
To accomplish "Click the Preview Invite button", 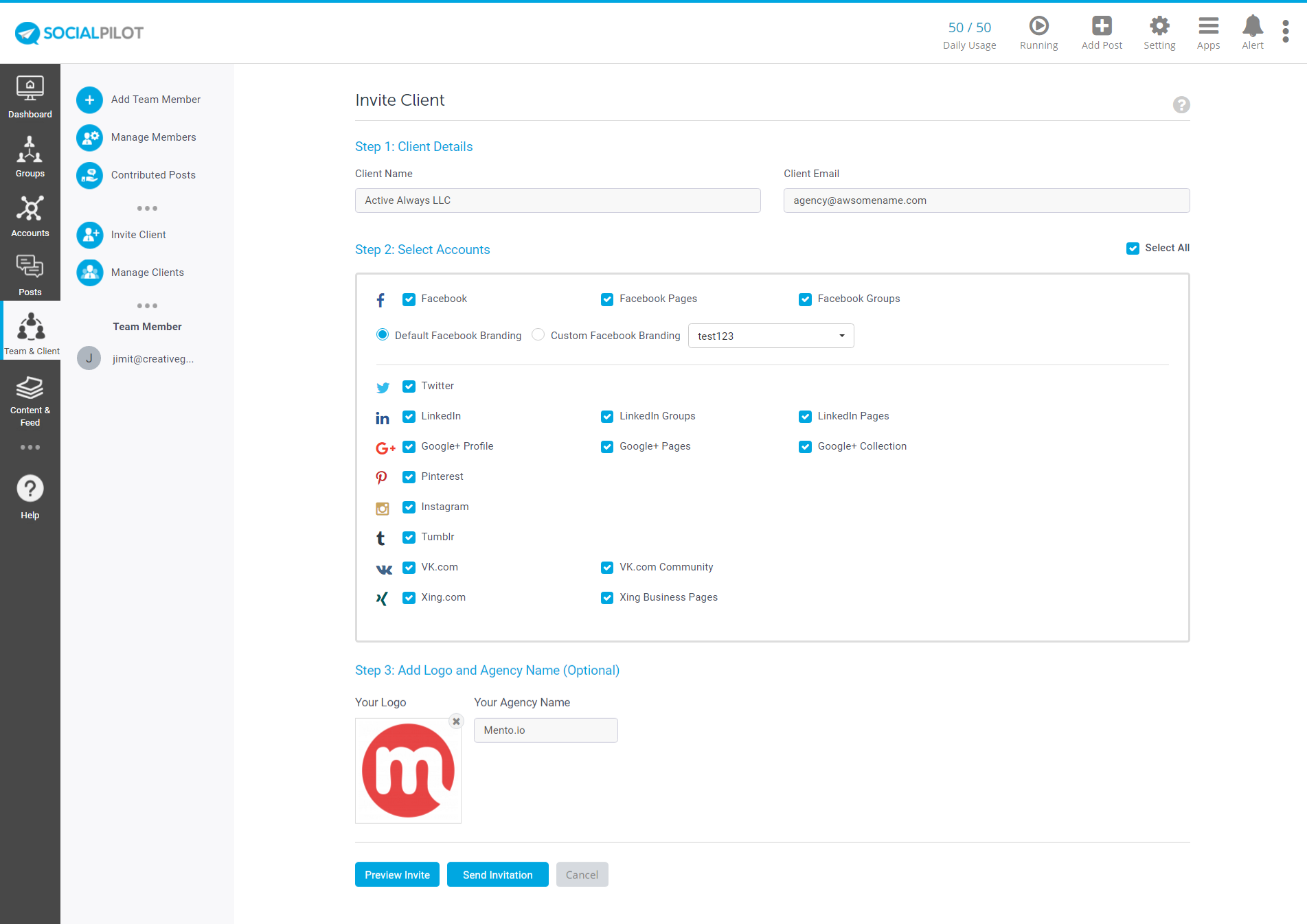I will pyautogui.click(x=397, y=875).
